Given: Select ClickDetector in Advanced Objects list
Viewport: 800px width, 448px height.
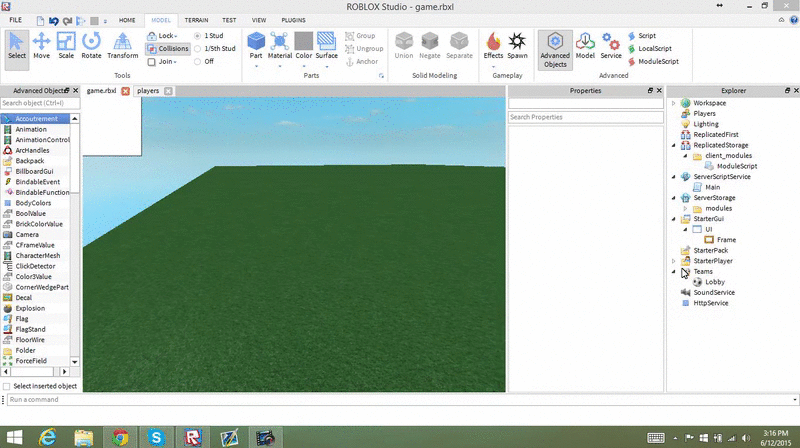Looking at the screenshot, I should point(35,266).
